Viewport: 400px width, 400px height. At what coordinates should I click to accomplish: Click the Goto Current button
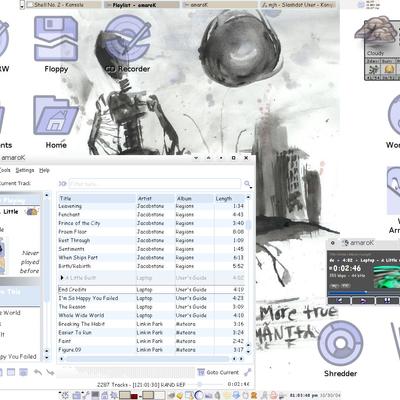coord(218,372)
